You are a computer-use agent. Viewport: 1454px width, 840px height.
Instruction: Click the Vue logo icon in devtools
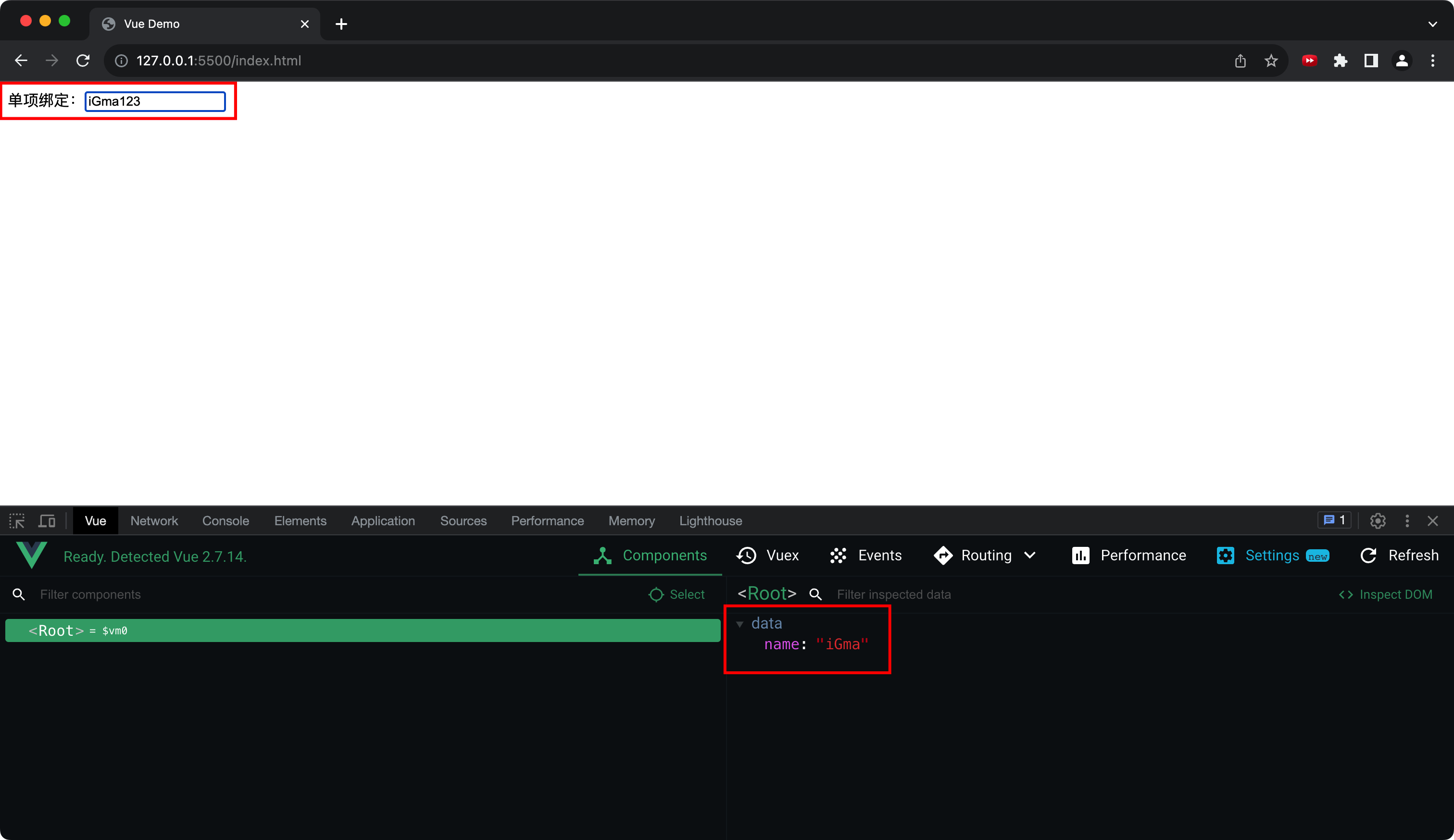coord(31,555)
